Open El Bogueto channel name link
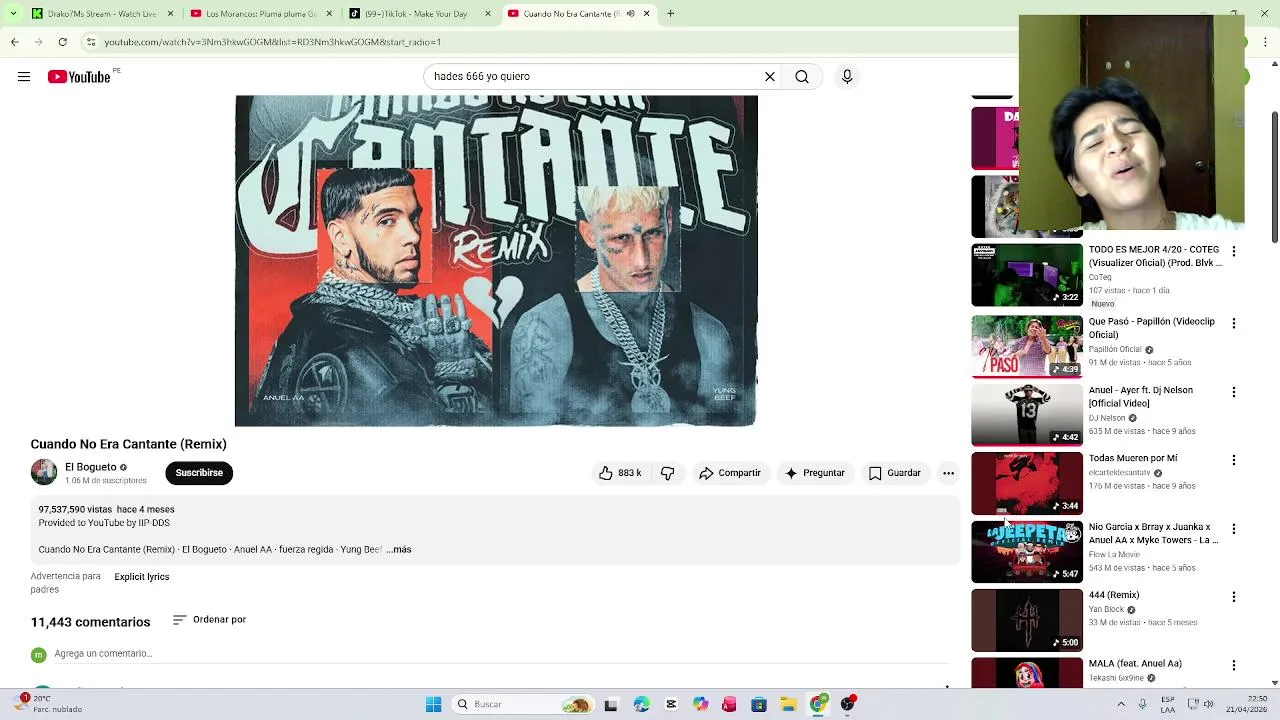Viewport: 1280px width, 720px height. (x=90, y=467)
